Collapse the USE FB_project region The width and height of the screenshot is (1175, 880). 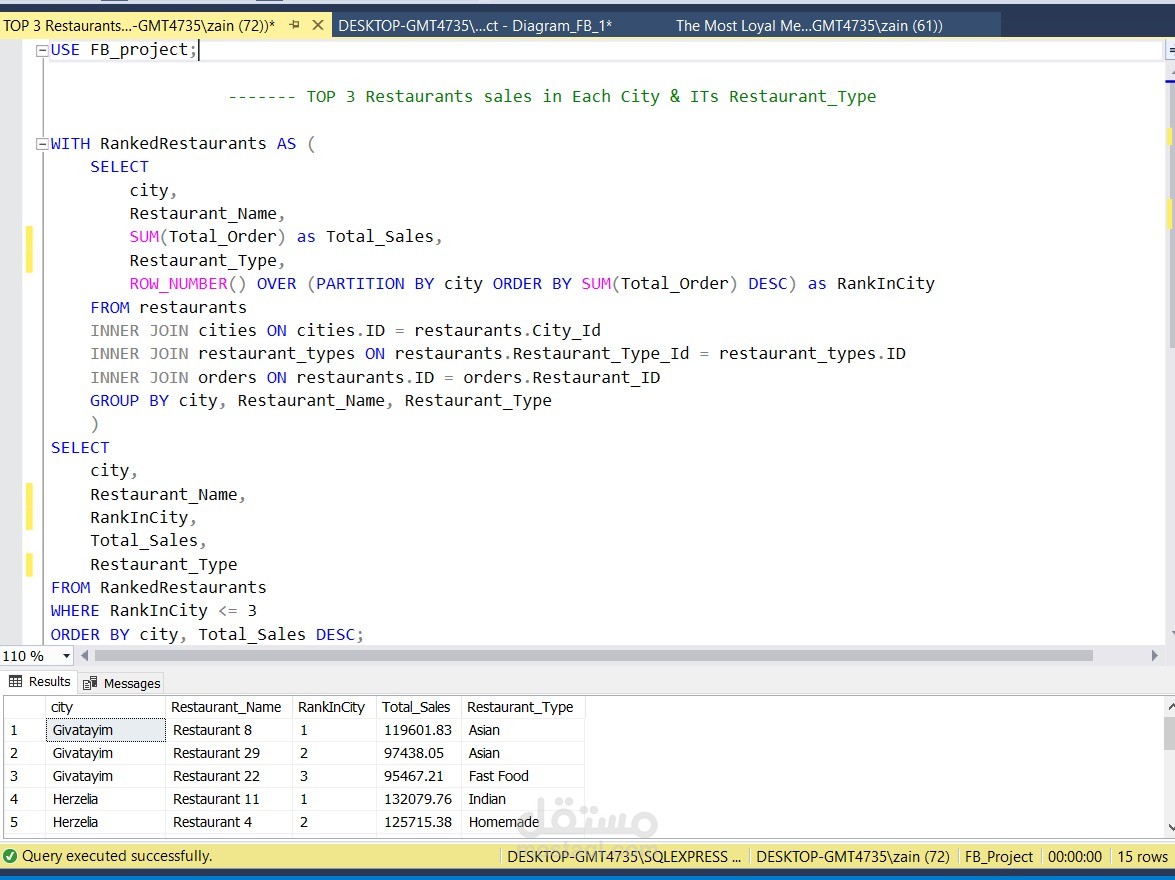(42, 49)
